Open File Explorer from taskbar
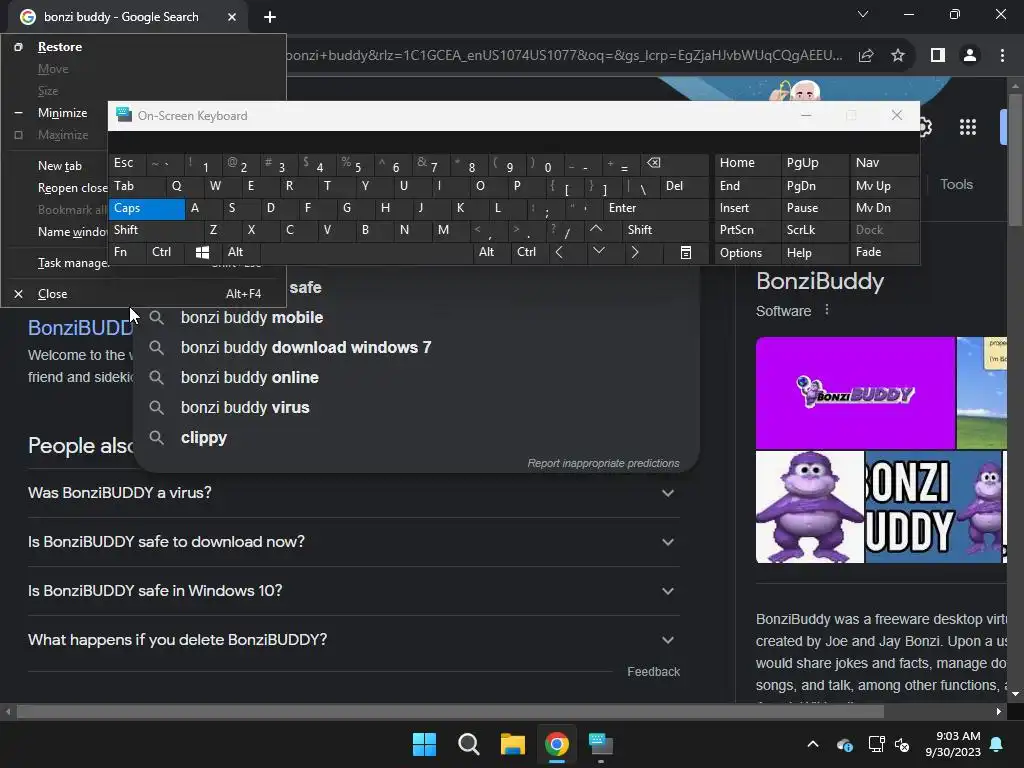 pyautogui.click(x=513, y=744)
